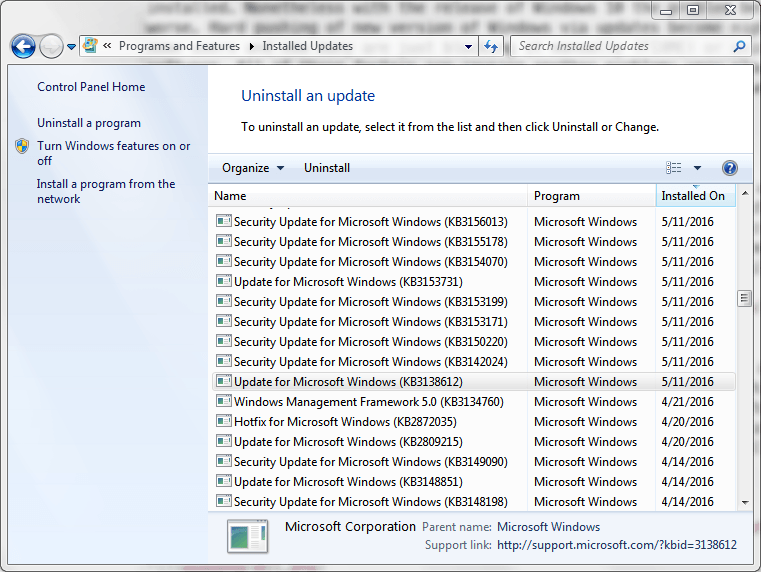Click icon of update KB3149090
Image resolution: width=761 pixels, height=572 pixels.
pyautogui.click(x=223, y=461)
